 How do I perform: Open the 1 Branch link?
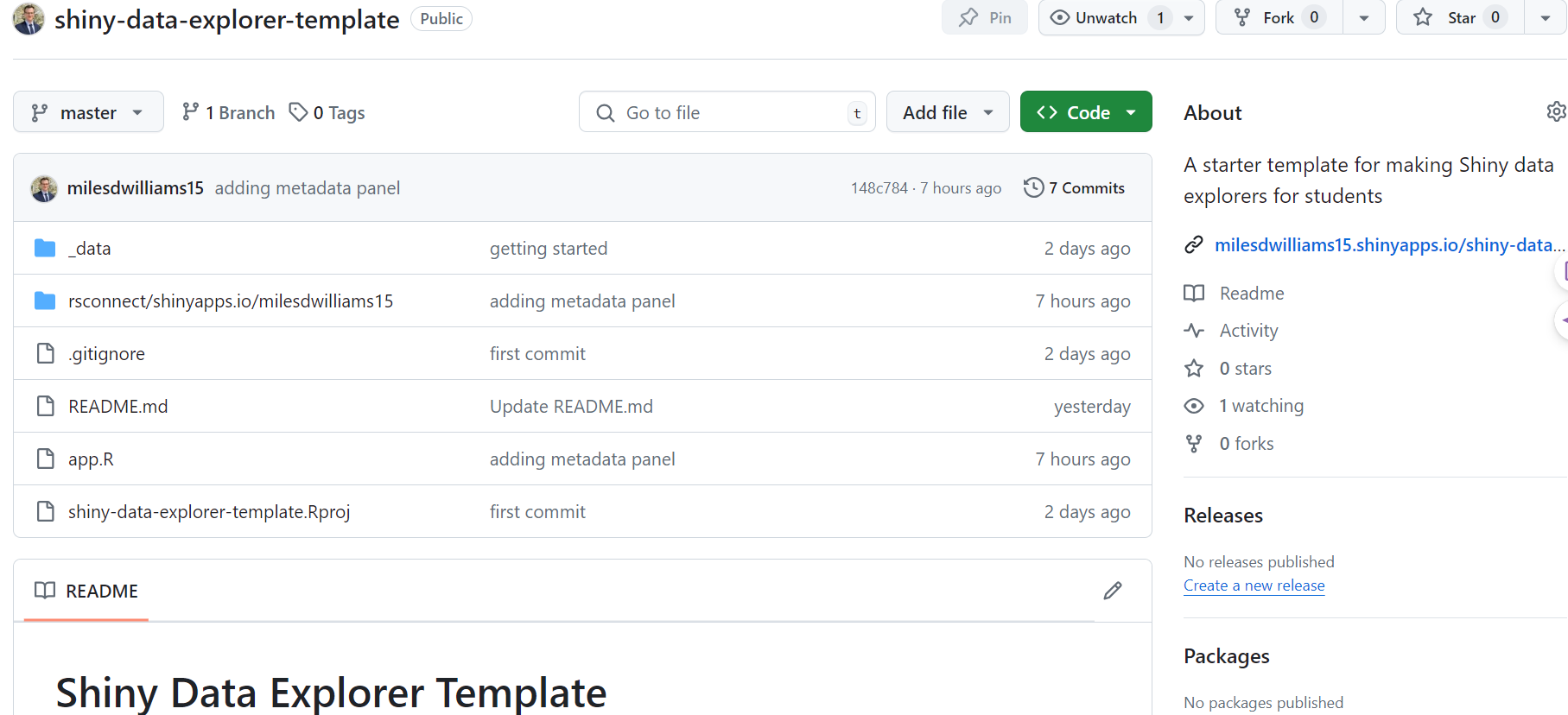pyautogui.click(x=229, y=112)
